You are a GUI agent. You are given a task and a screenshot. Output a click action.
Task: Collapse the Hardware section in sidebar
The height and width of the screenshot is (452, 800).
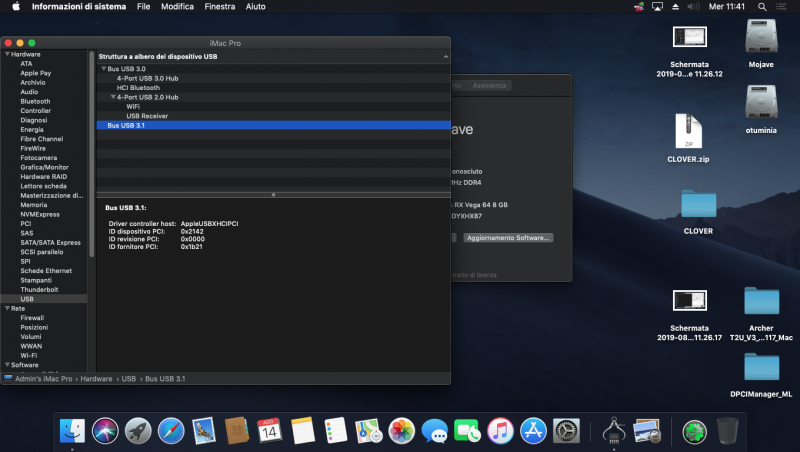coord(6,54)
